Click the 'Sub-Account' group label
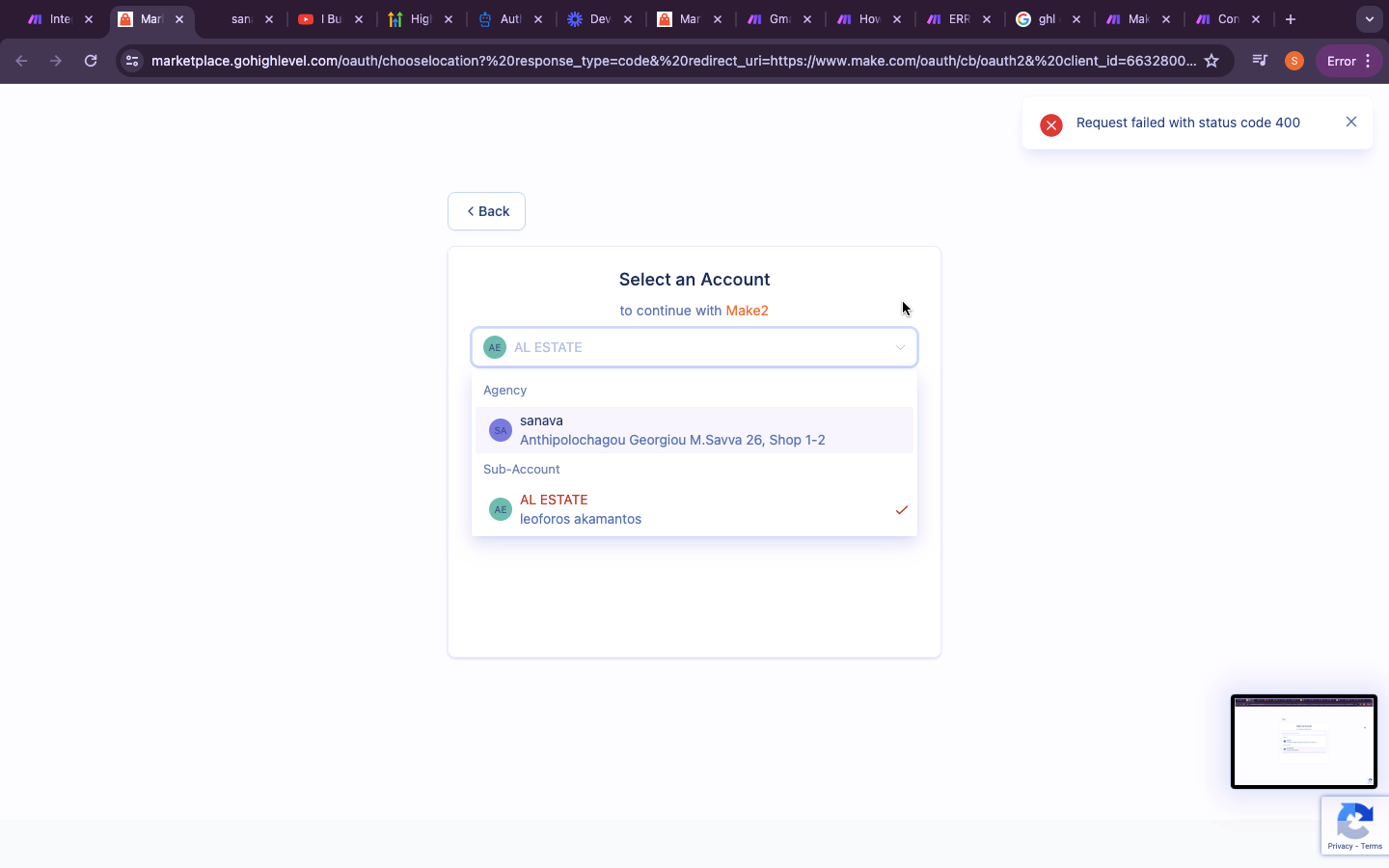 [521, 469]
